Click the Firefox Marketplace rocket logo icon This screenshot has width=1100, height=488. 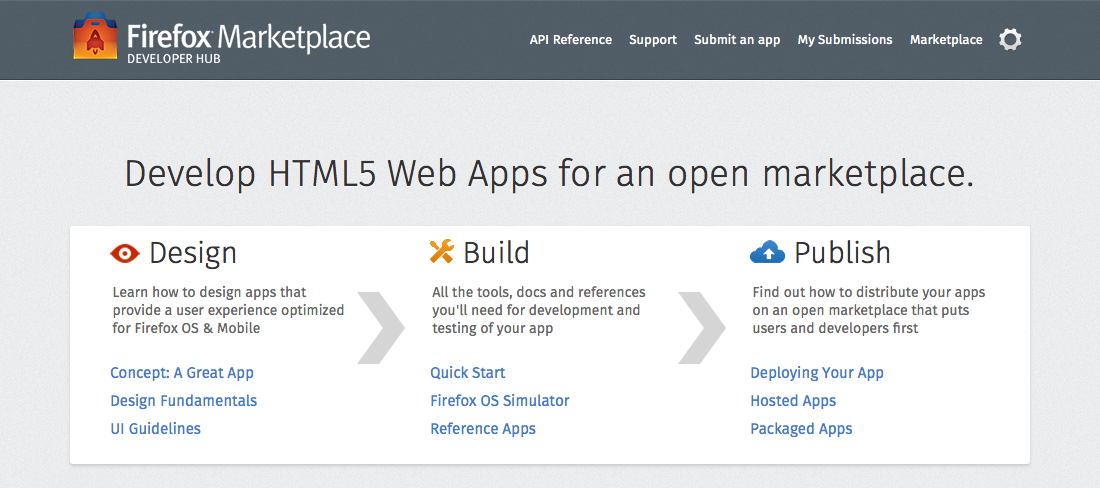click(95, 36)
